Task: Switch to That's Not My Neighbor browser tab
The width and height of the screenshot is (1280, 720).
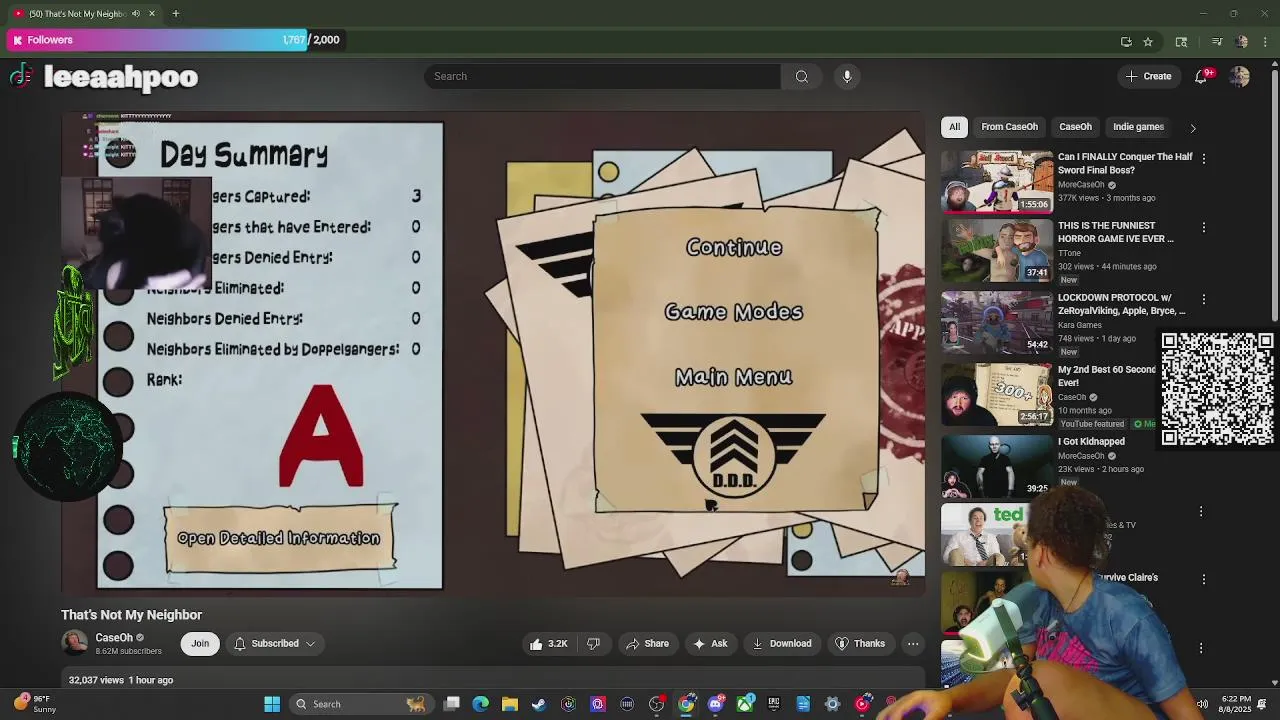Action: click(82, 14)
